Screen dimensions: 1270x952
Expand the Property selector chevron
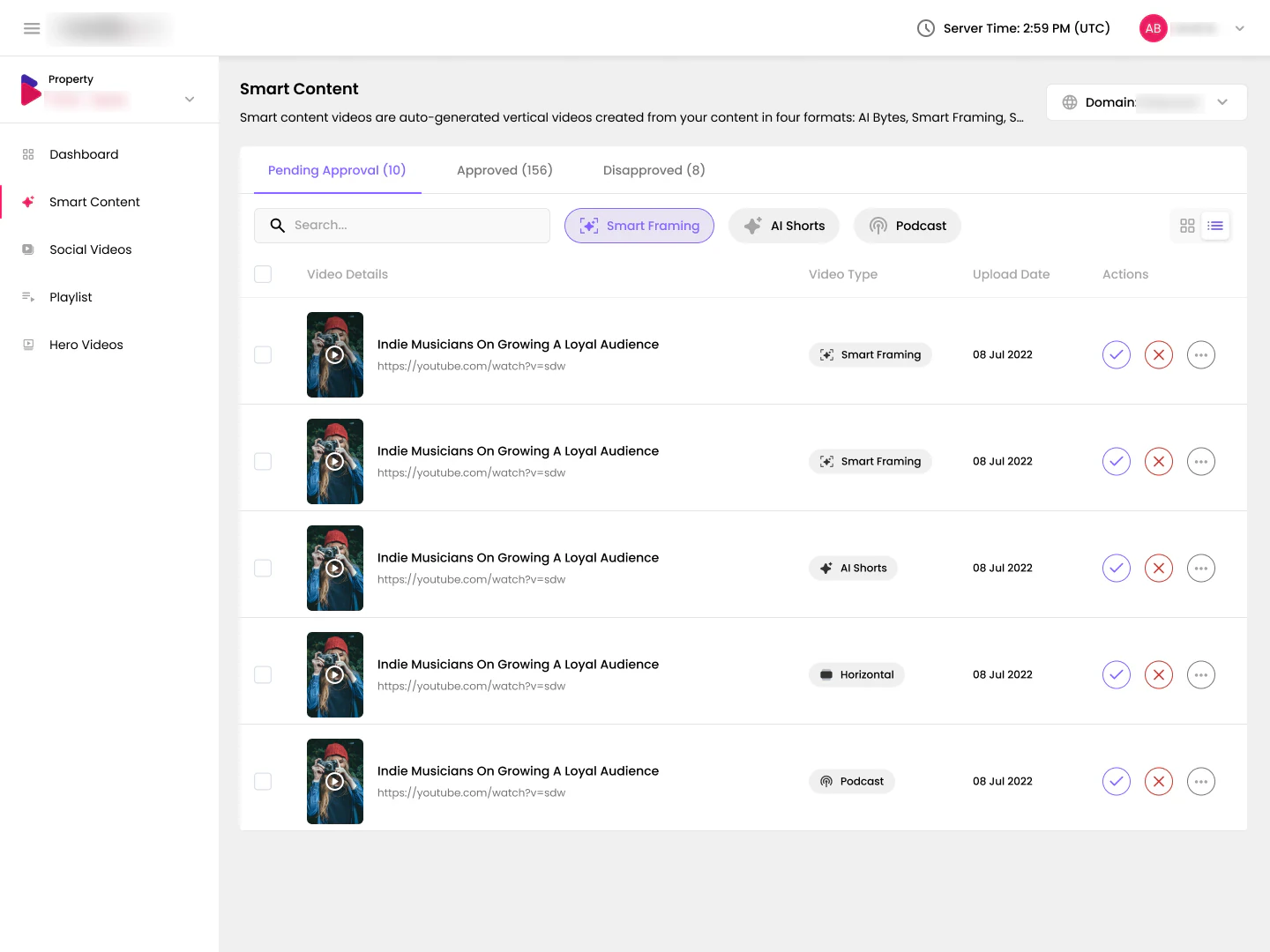click(x=190, y=99)
